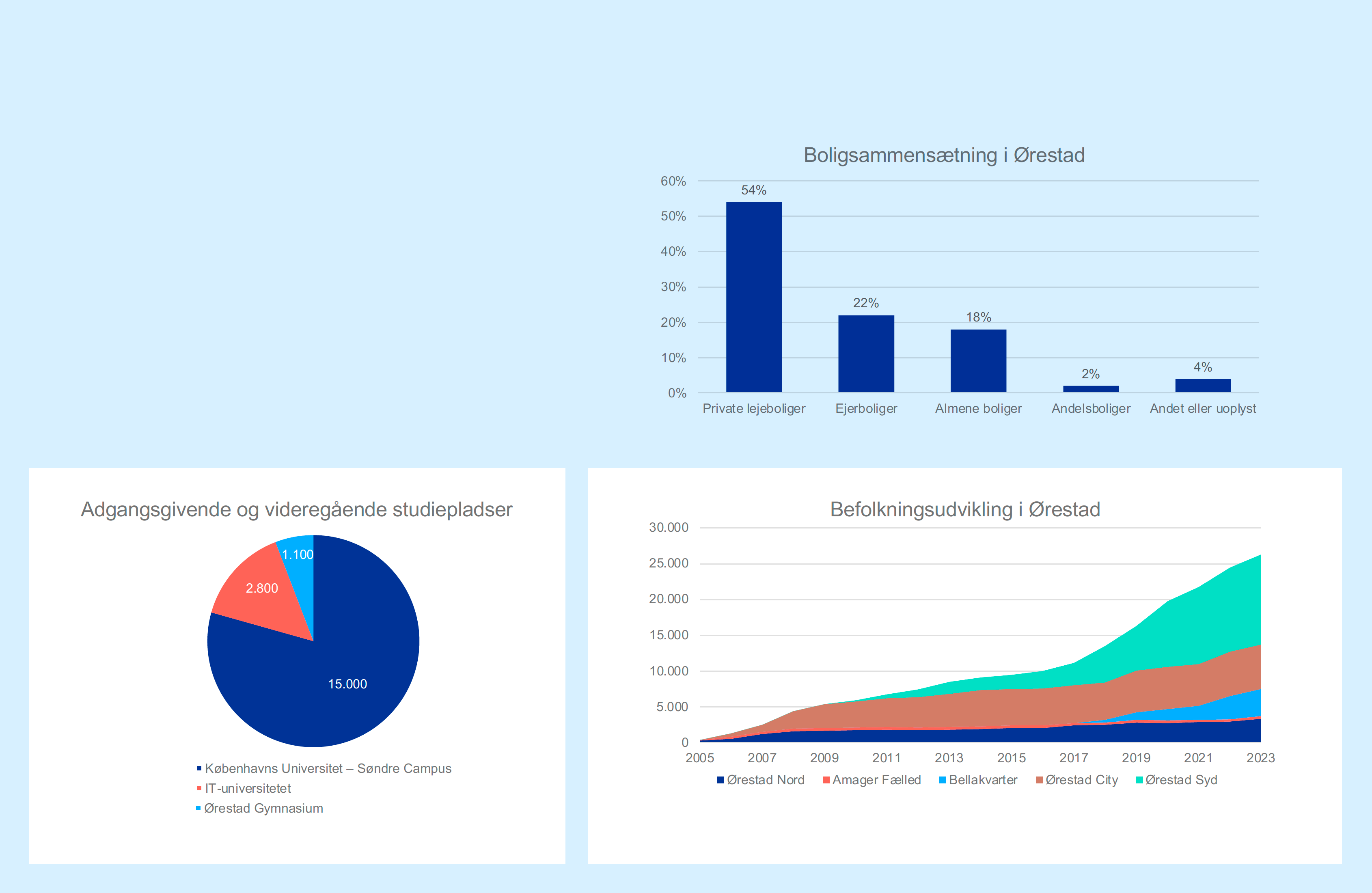Click the Adgangsgivende og videregående studiepladser title
This screenshot has height=893, width=1372.
296,509
